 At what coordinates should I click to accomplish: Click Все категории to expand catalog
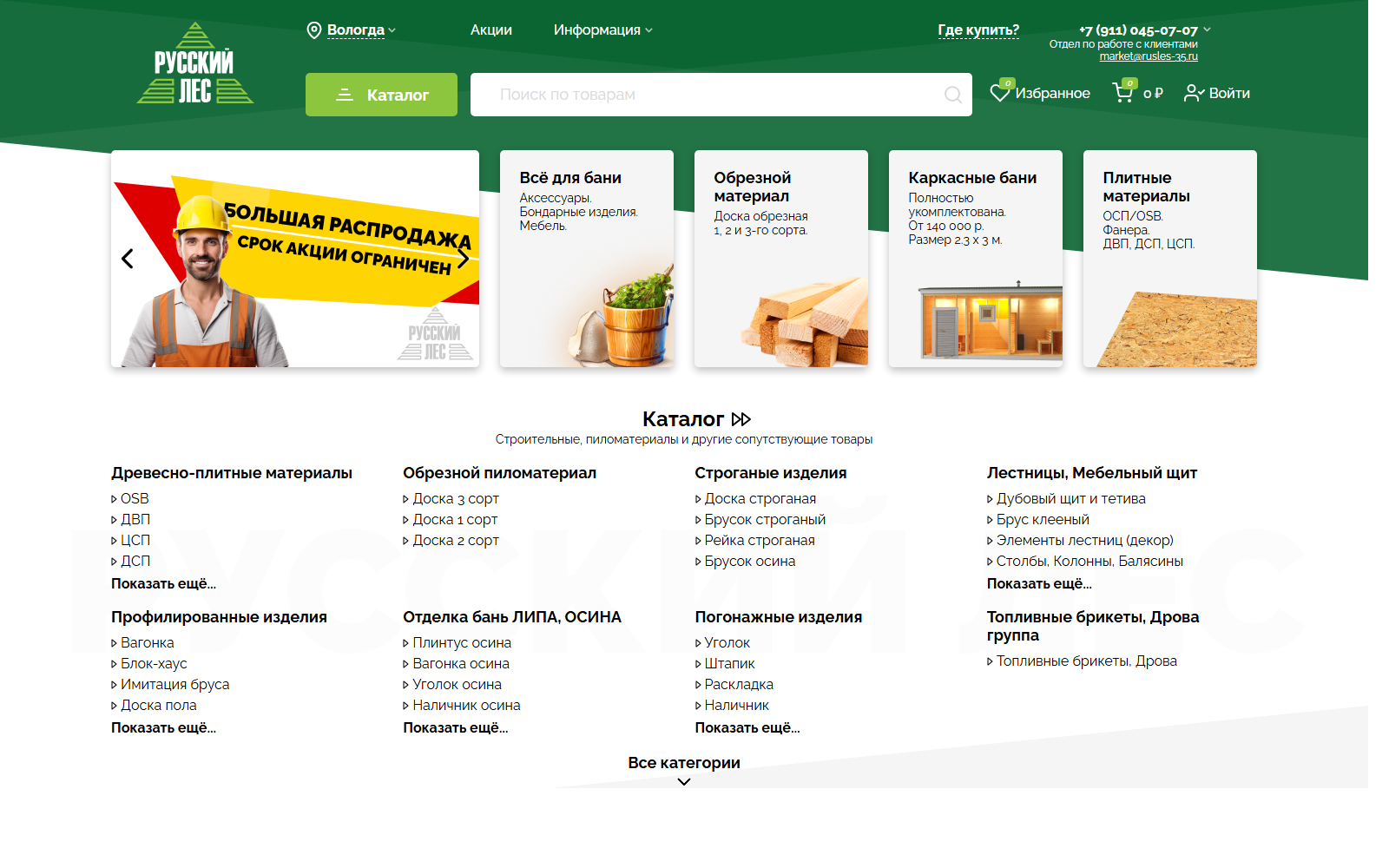coord(684,763)
